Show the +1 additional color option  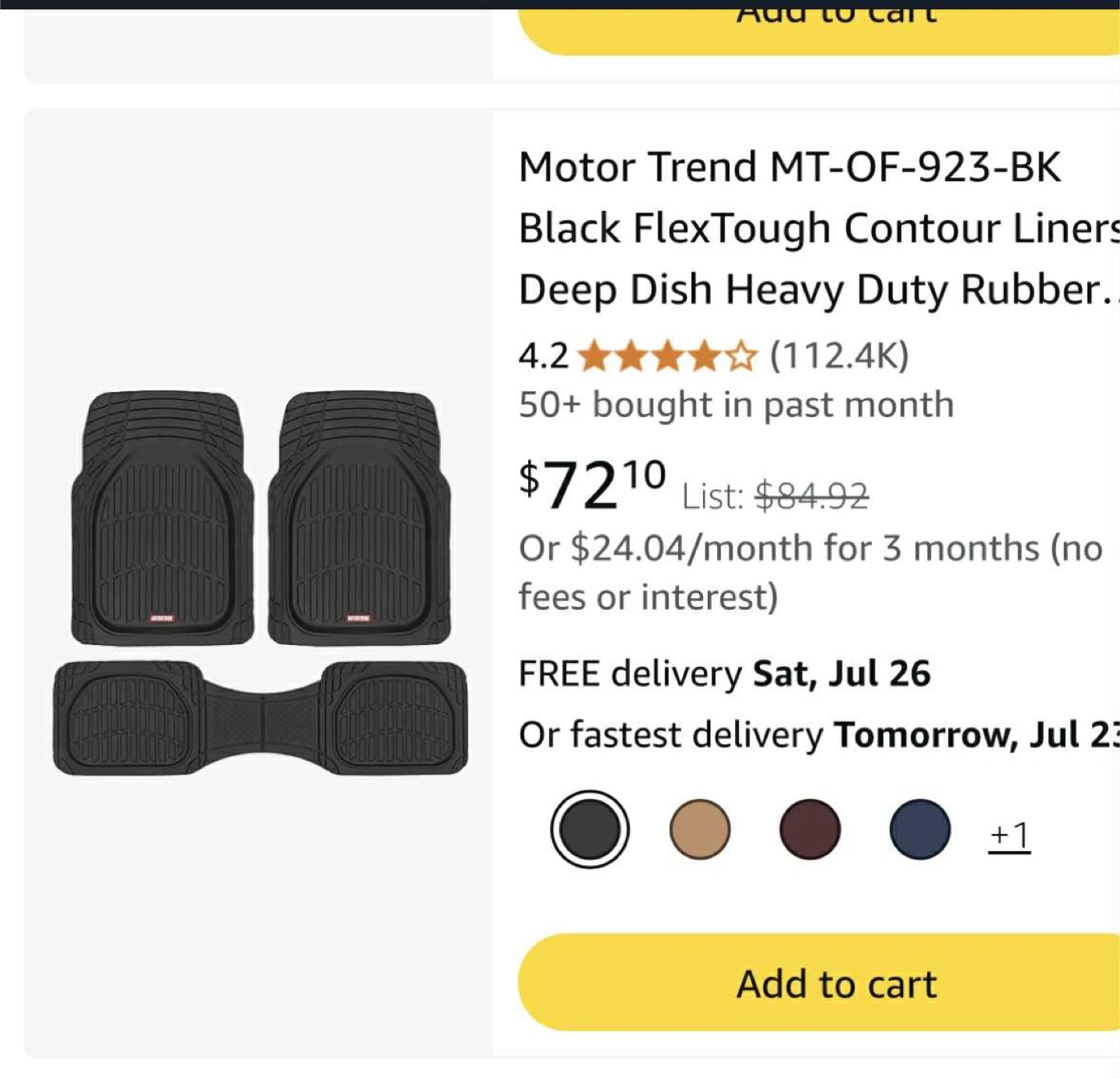(1009, 836)
